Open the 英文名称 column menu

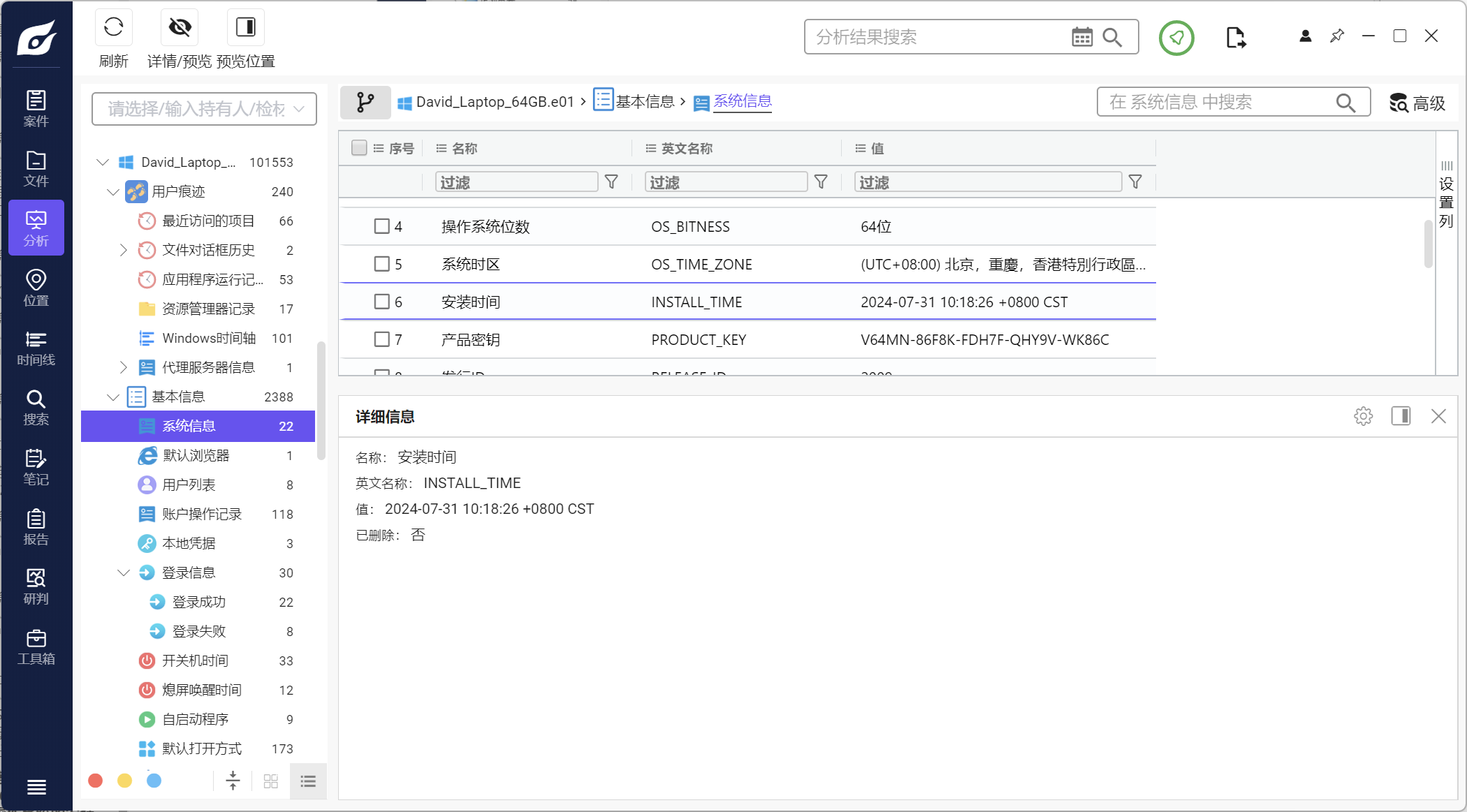[651, 148]
